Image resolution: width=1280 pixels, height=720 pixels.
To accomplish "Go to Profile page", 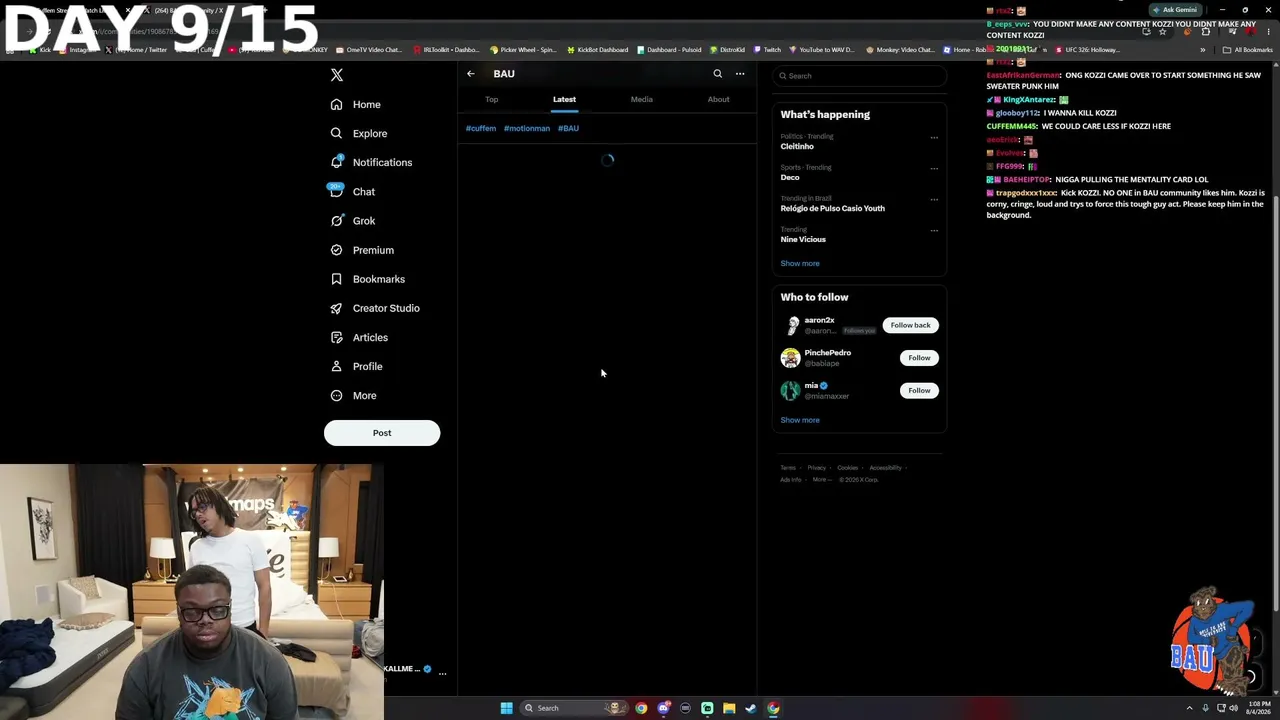I will [356, 366].
